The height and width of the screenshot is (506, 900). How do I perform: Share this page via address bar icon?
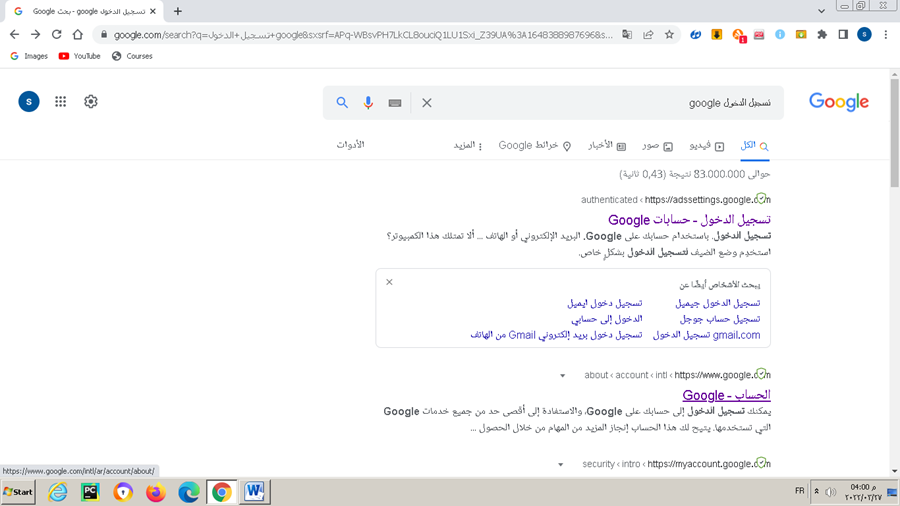pos(648,34)
